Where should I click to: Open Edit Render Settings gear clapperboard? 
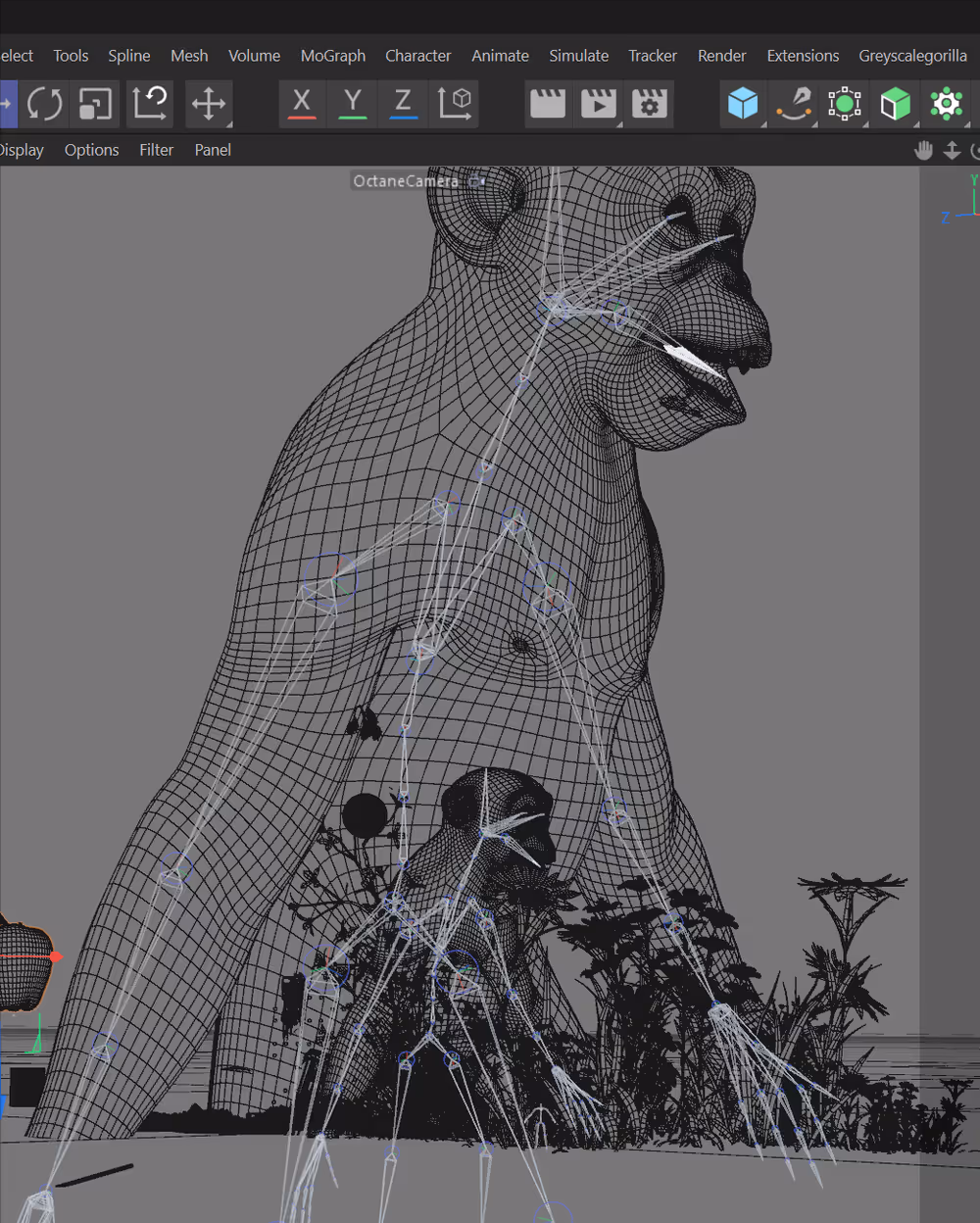[x=649, y=104]
